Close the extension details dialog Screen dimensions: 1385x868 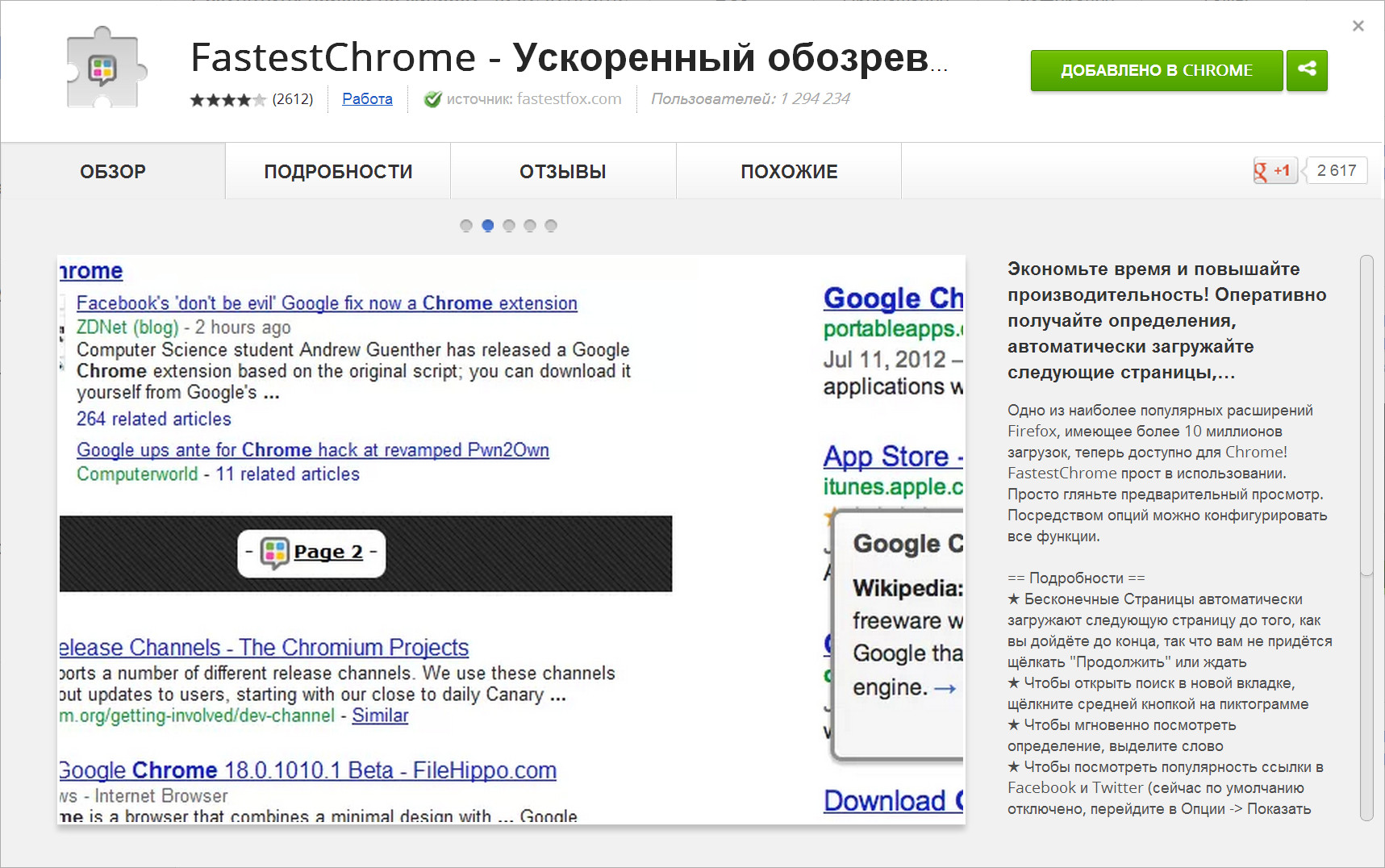click(x=1358, y=27)
